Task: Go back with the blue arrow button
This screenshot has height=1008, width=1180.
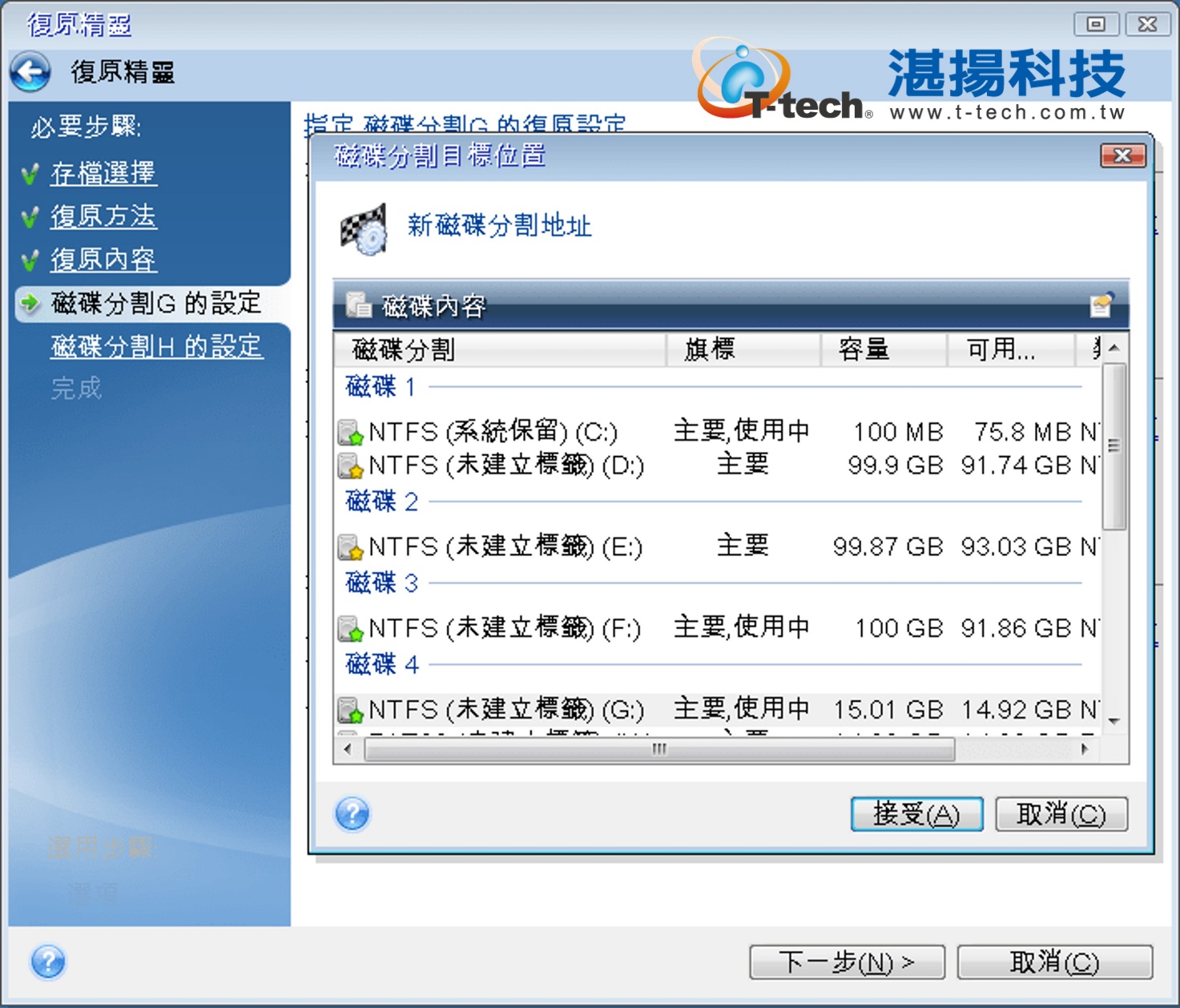Action: tap(30, 72)
